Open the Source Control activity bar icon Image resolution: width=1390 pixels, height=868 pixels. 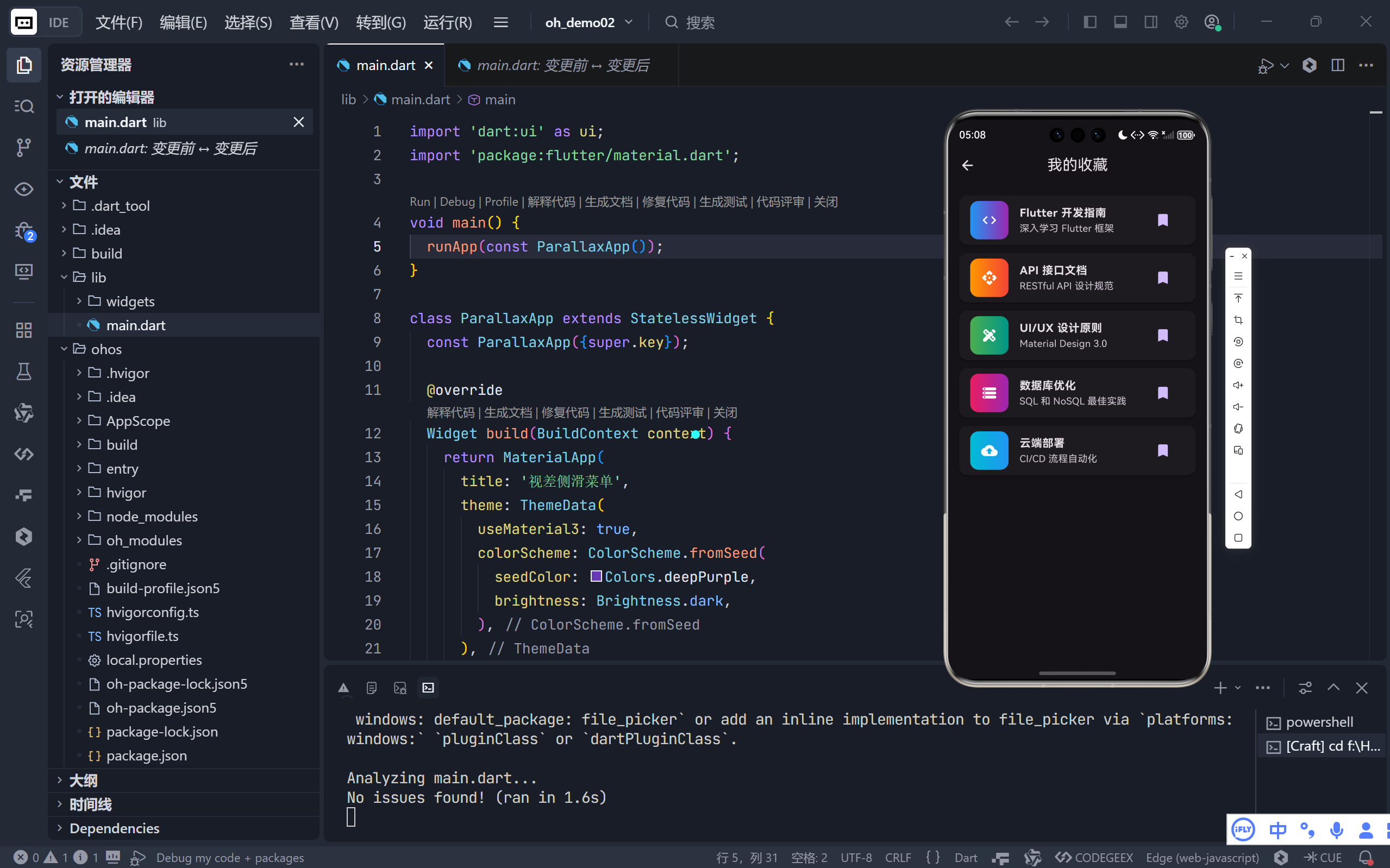coord(23,147)
